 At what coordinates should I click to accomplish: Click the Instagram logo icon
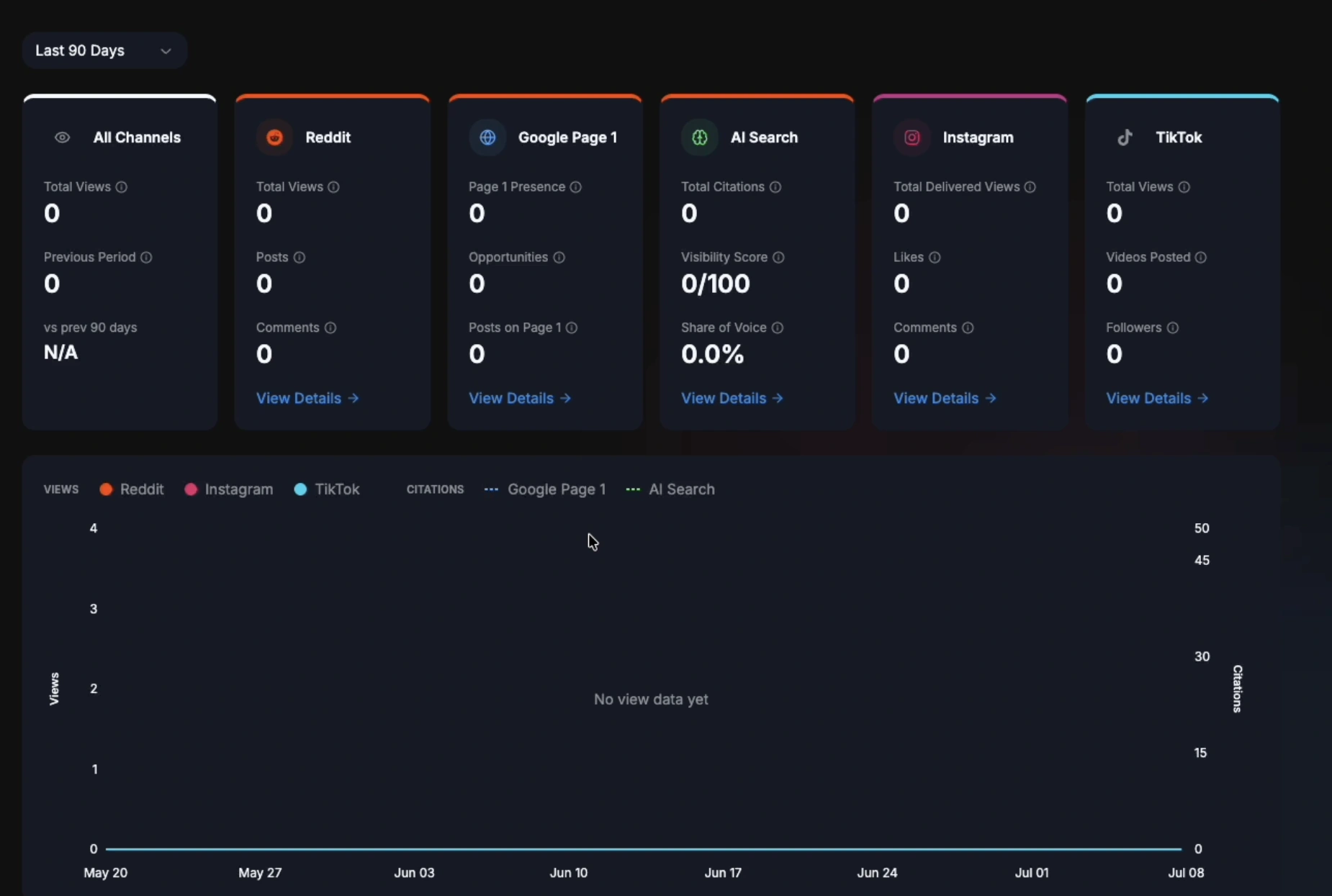(912, 137)
